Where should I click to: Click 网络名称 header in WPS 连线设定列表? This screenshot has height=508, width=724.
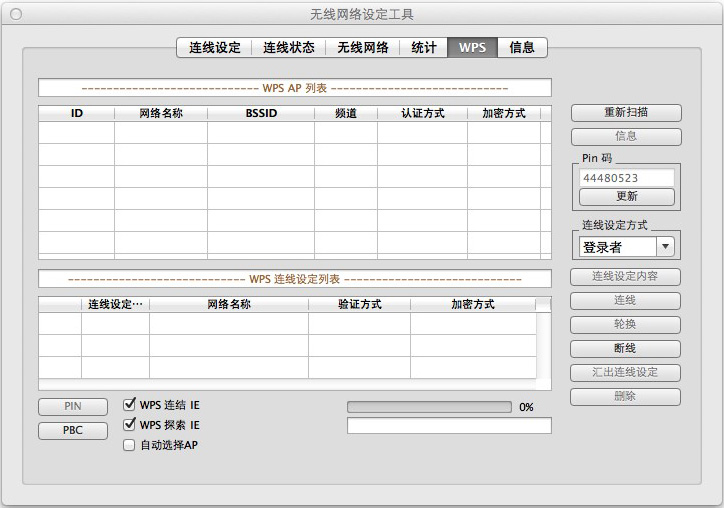pyautogui.click(x=229, y=304)
